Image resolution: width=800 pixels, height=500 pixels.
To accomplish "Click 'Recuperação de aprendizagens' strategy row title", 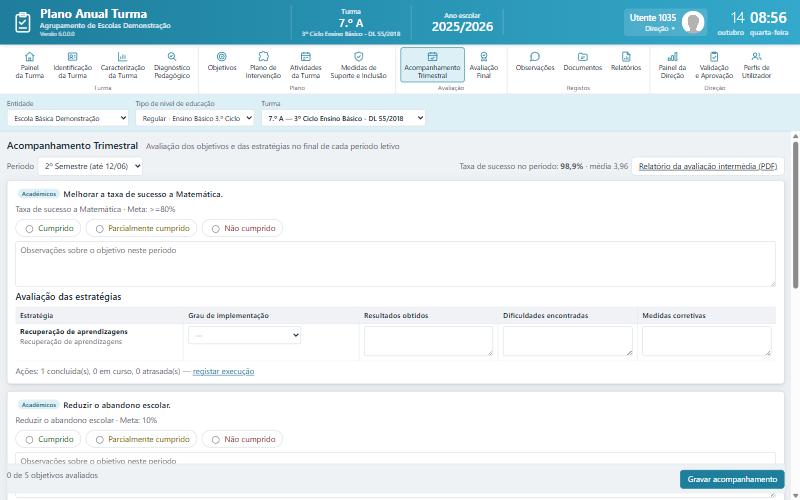I will (74, 332).
